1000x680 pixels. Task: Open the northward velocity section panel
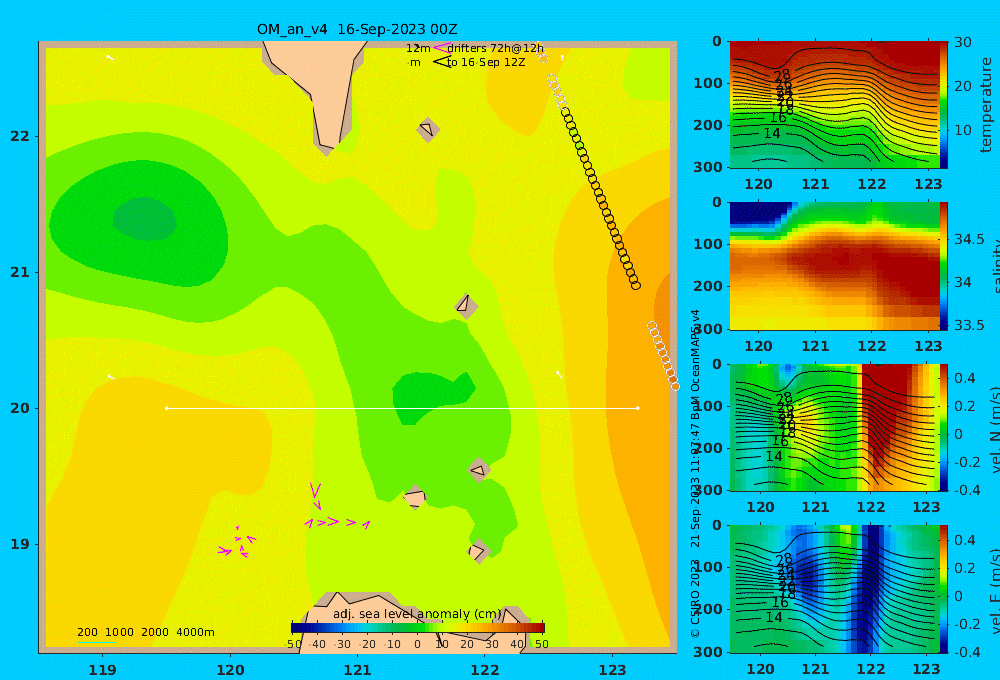(x=834, y=427)
